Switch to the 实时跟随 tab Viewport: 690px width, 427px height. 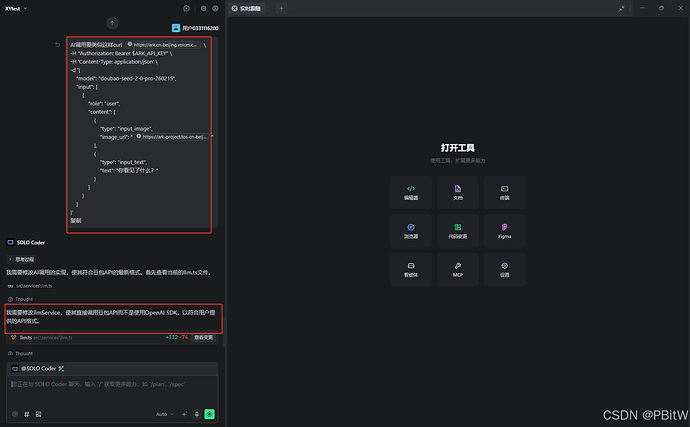coord(250,8)
